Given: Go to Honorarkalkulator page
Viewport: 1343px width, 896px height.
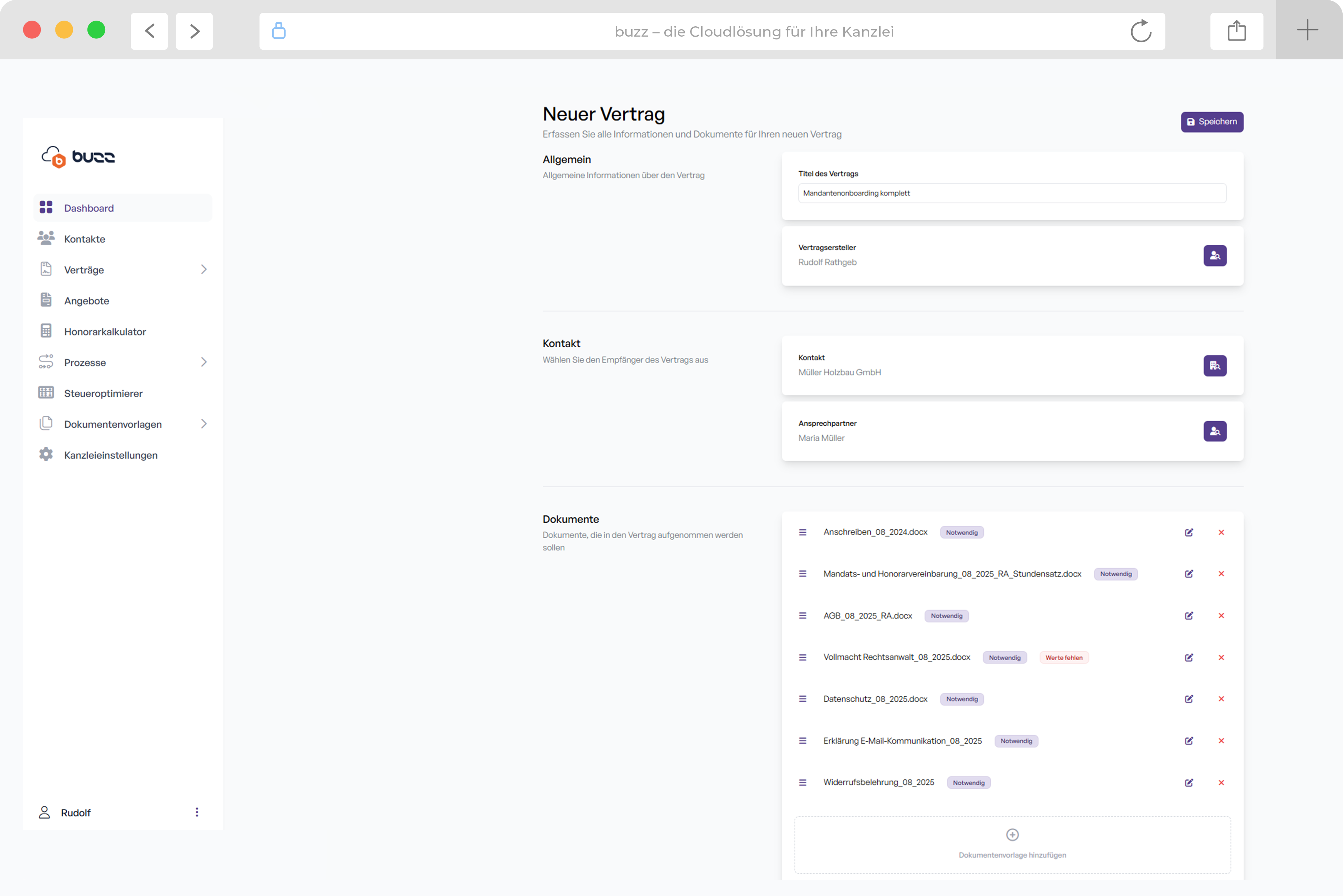Looking at the screenshot, I should click(x=105, y=332).
